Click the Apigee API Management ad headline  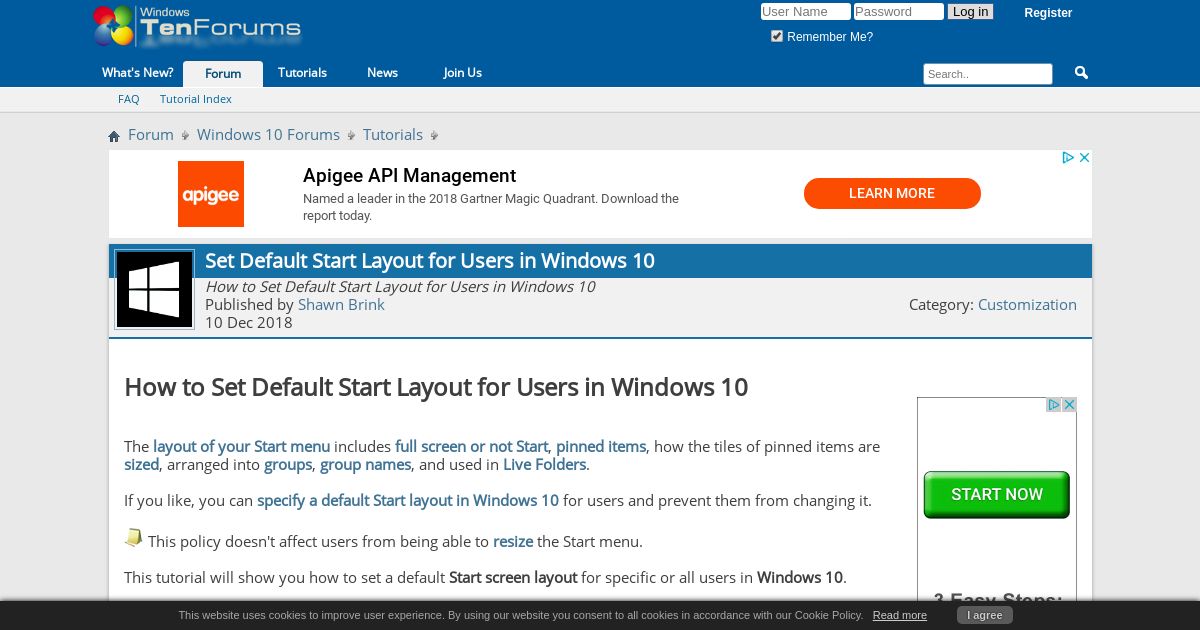click(410, 176)
